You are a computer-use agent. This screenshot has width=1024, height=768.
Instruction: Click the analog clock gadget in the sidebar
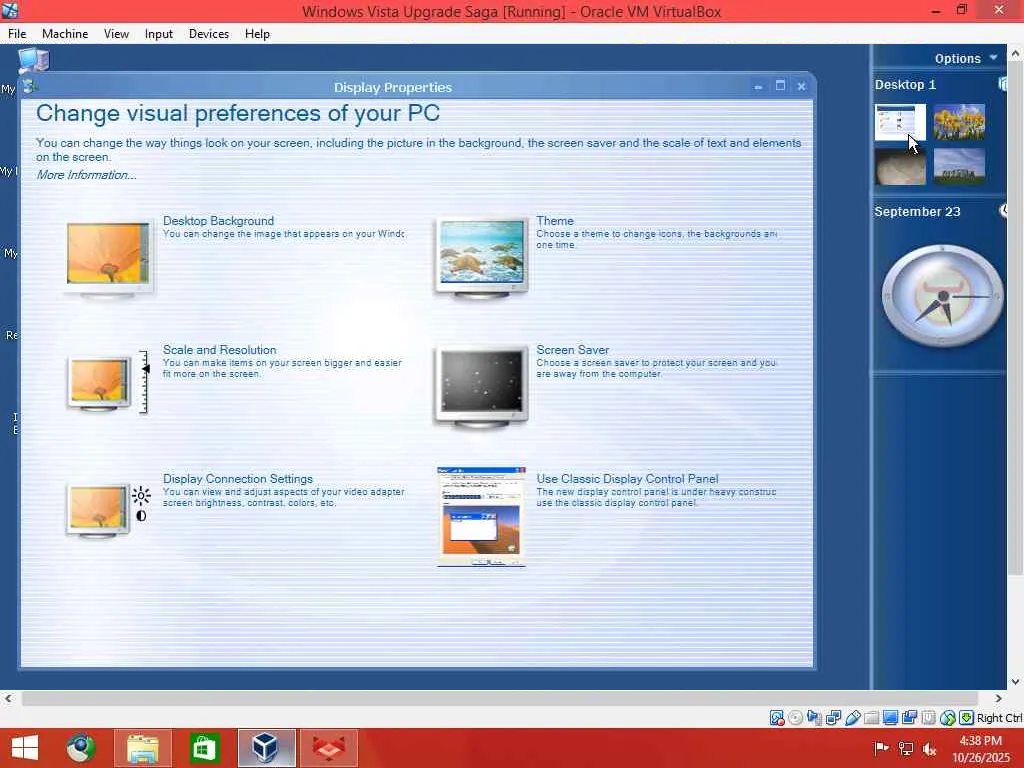[x=942, y=296]
